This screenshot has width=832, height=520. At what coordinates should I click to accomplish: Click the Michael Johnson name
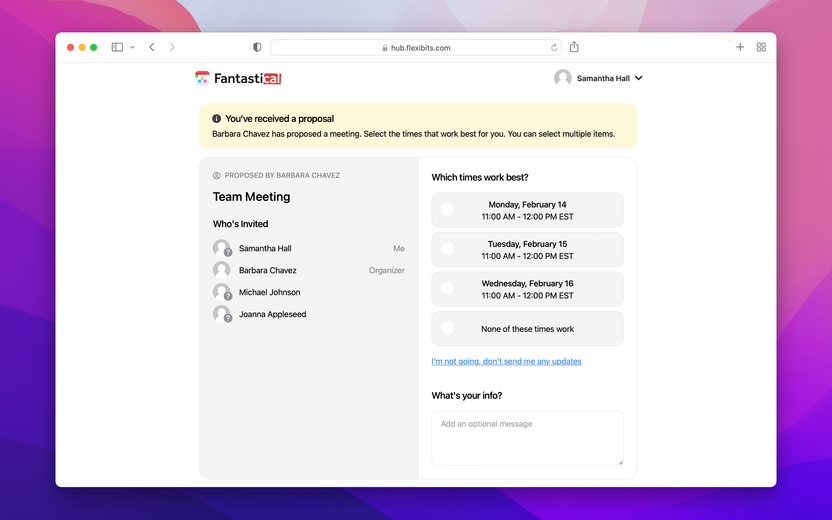pyautogui.click(x=270, y=292)
